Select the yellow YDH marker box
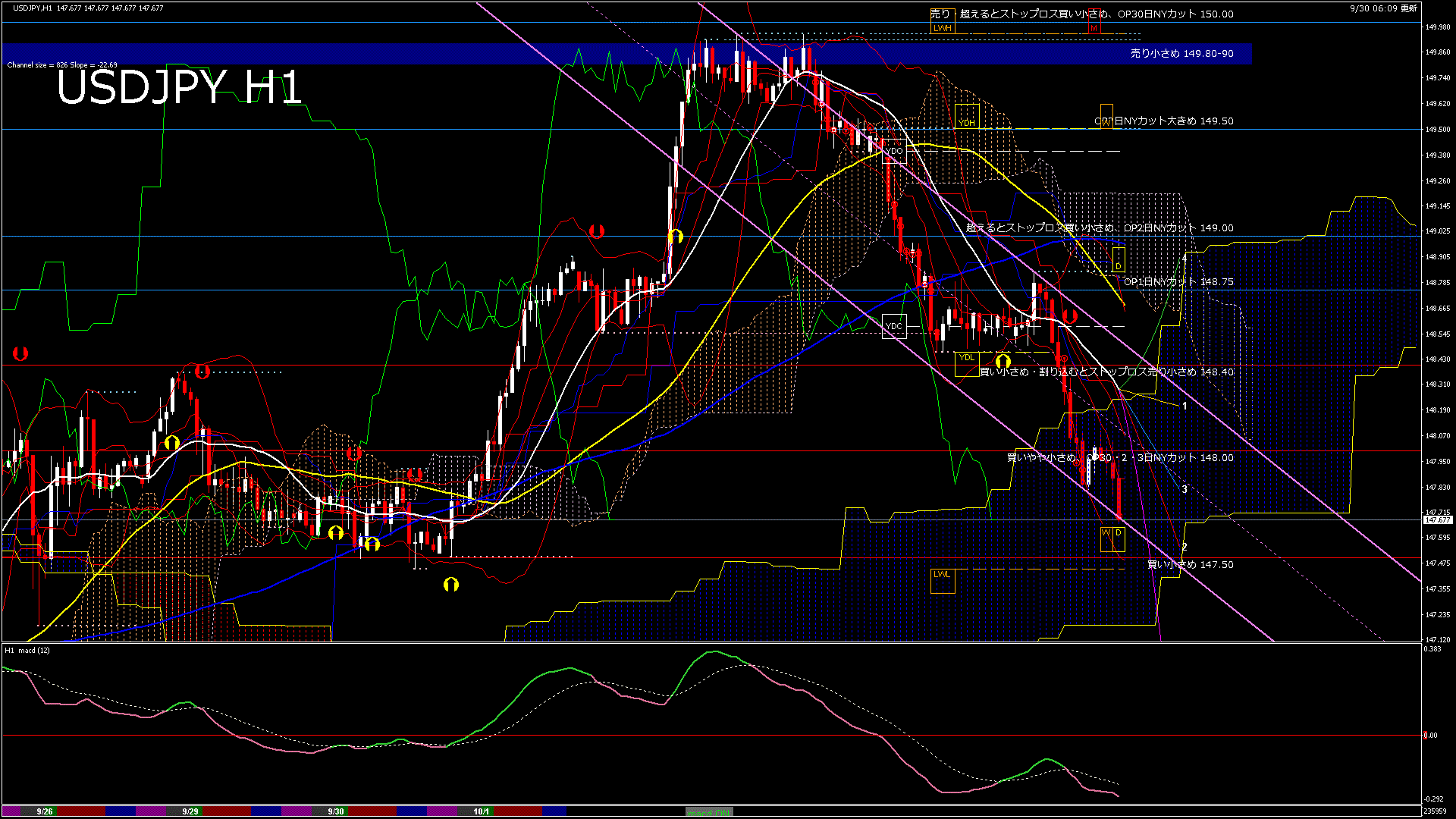 [967, 118]
